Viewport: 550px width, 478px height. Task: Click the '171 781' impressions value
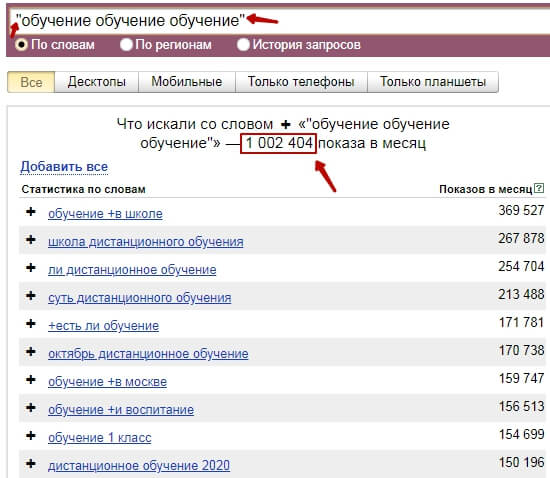[x=521, y=322]
